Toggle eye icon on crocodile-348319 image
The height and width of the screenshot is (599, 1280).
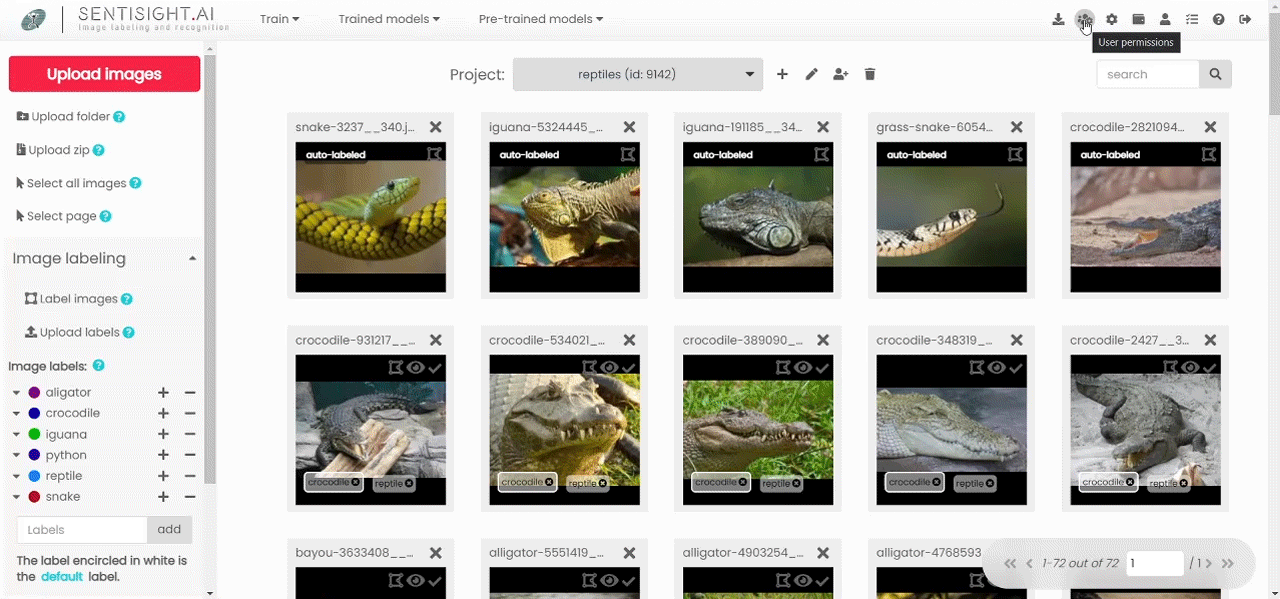pos(996,368)
